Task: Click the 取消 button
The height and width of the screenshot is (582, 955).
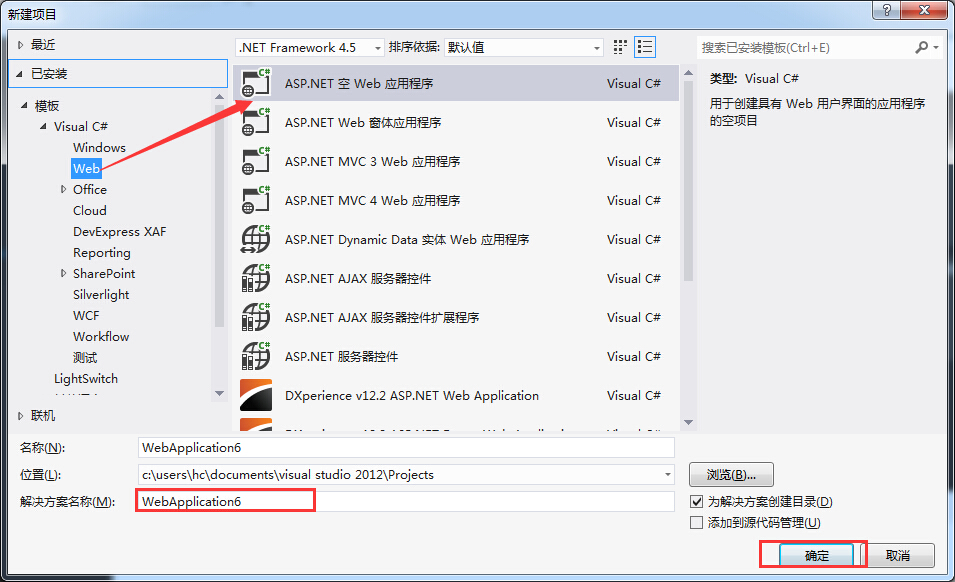Action: 898,555
